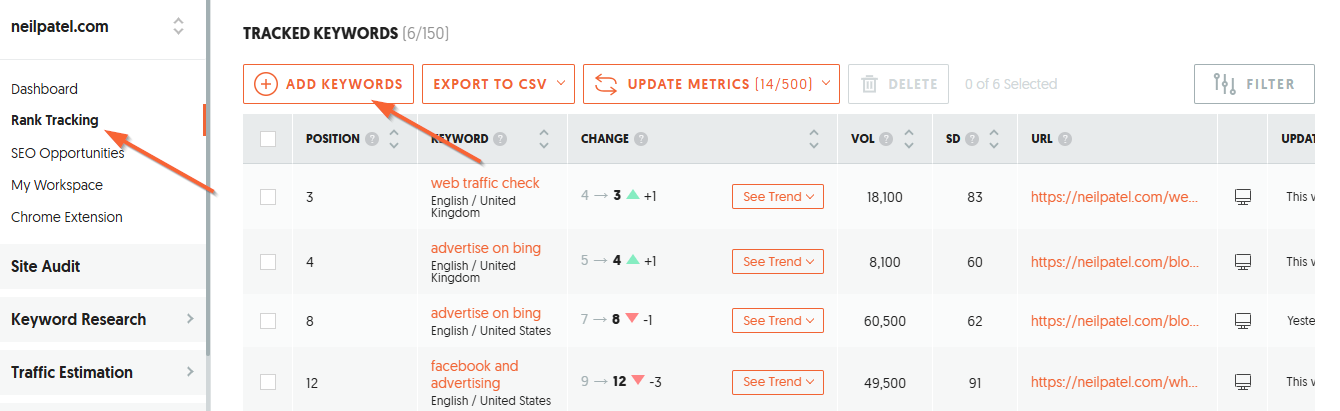Click the Add Keywords button

coord(328,84)
